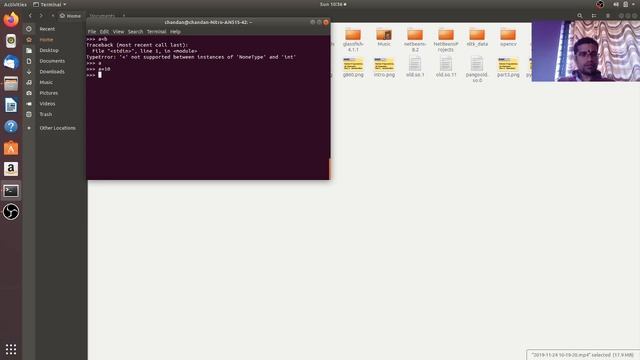
Task: Open Edit menu in Terminal
Action: click(x=104, y=31)
